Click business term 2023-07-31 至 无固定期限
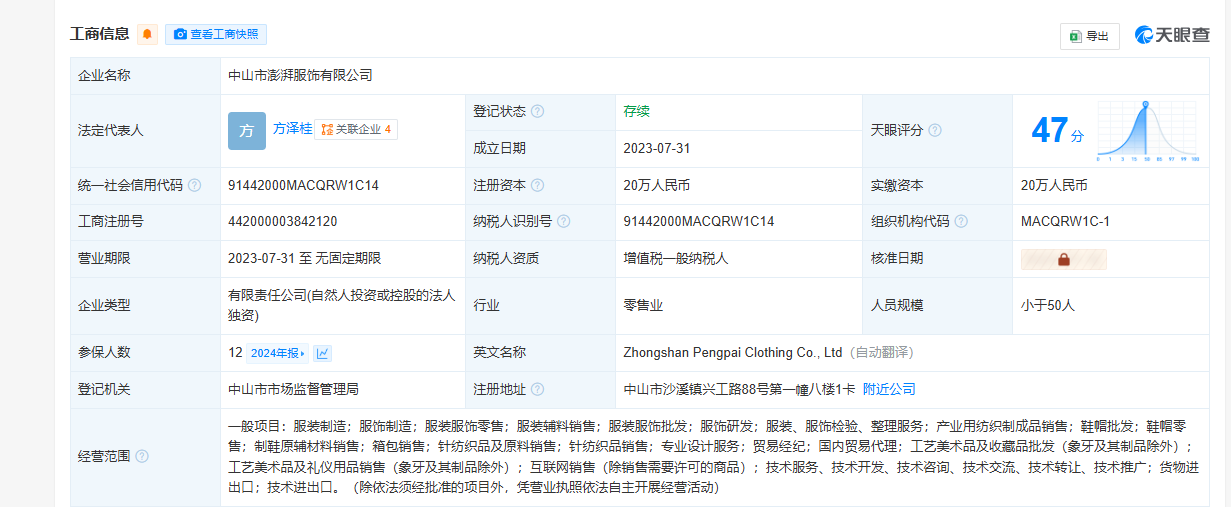Screen dimensions: 1231x507 pyautogui.click(x=305, y=258)
